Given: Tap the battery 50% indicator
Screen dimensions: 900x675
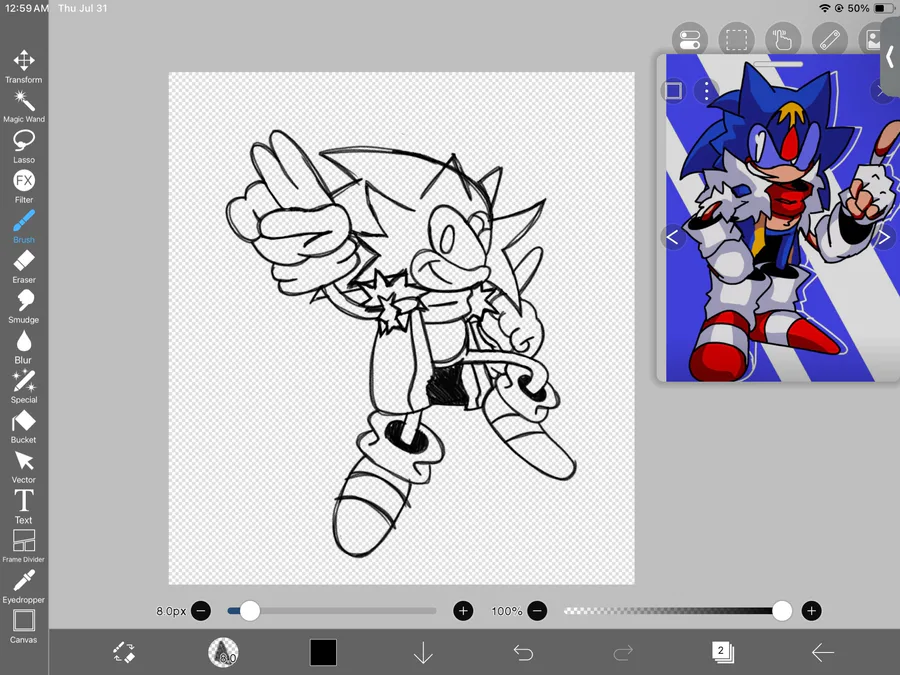Looking at the screenshot, I should [x=869, y=8].
